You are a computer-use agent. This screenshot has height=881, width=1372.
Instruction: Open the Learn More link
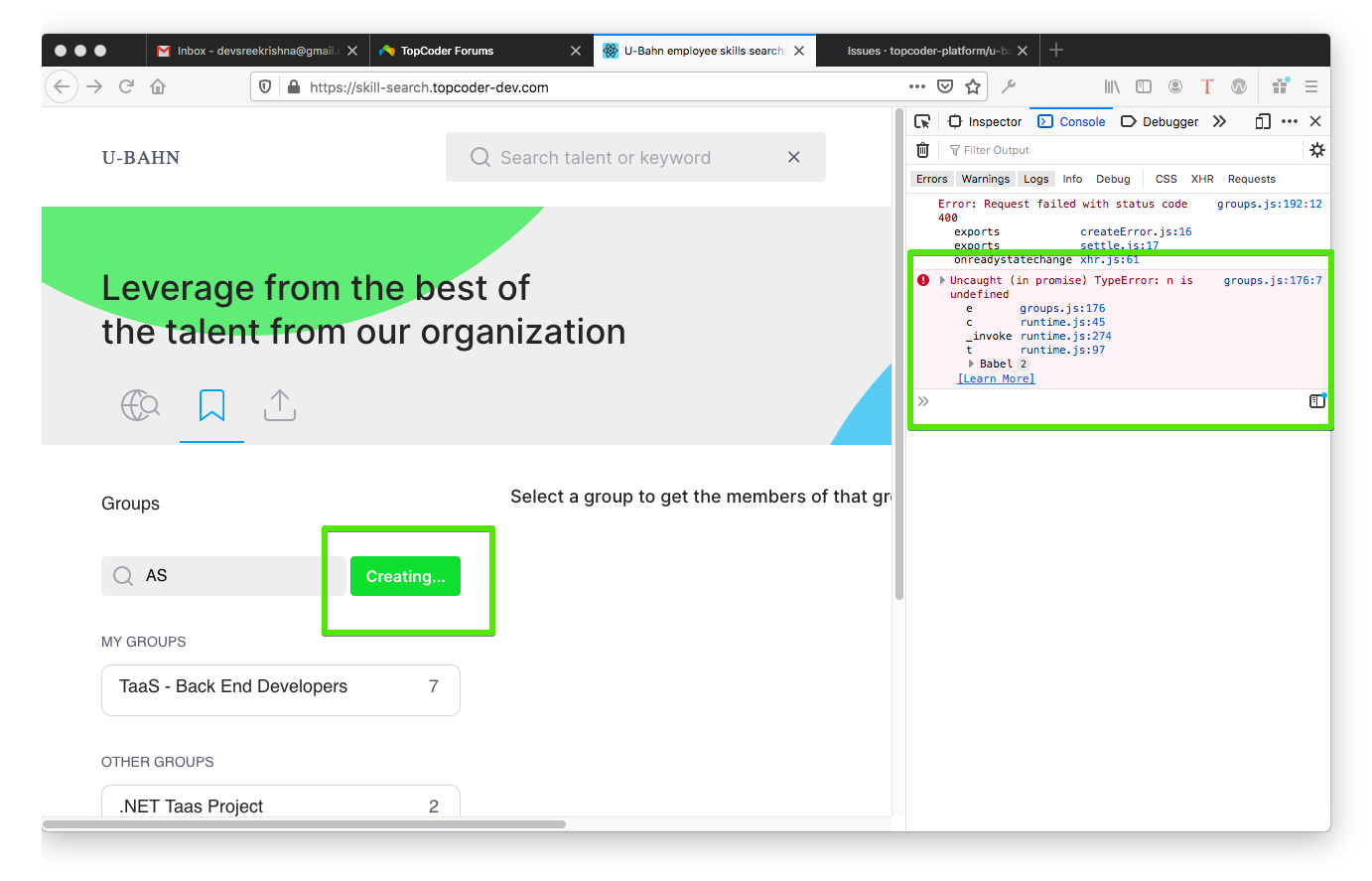pos(996,378)
